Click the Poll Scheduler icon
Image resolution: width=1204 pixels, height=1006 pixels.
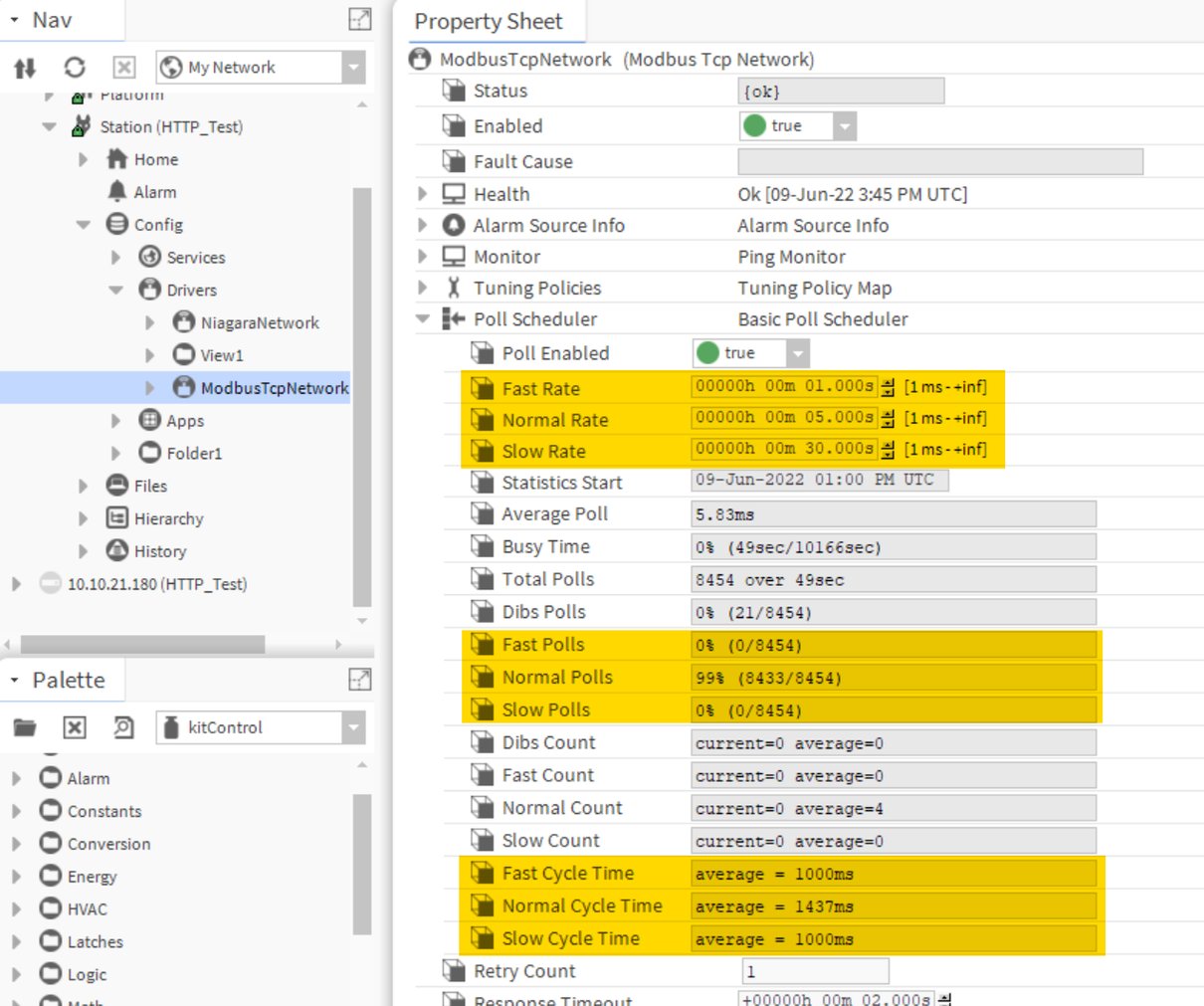click(453, 319)
